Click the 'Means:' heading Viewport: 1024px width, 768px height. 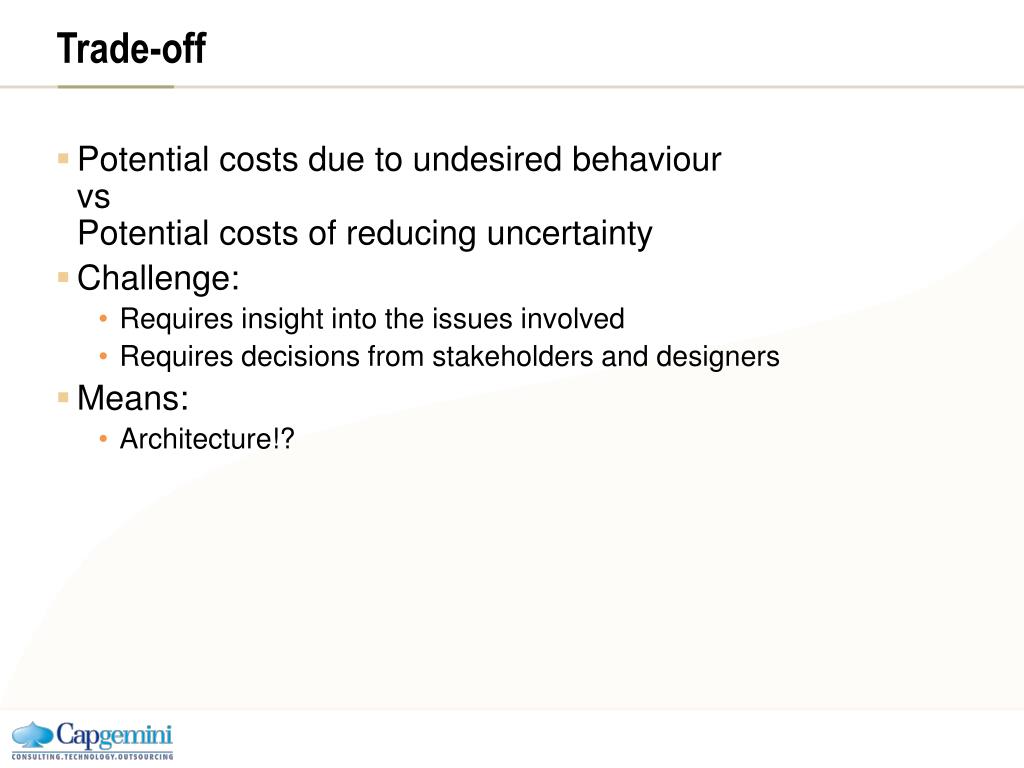tap(133, 398)
